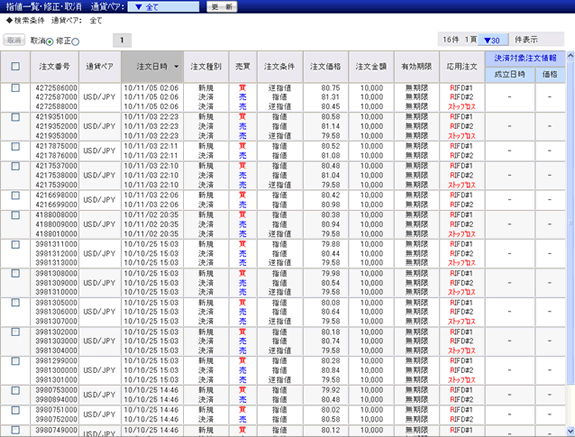The height and width of the screenshot is (437, 575).
Task: Check the box for order 3980749000
Action: point(15,430)
